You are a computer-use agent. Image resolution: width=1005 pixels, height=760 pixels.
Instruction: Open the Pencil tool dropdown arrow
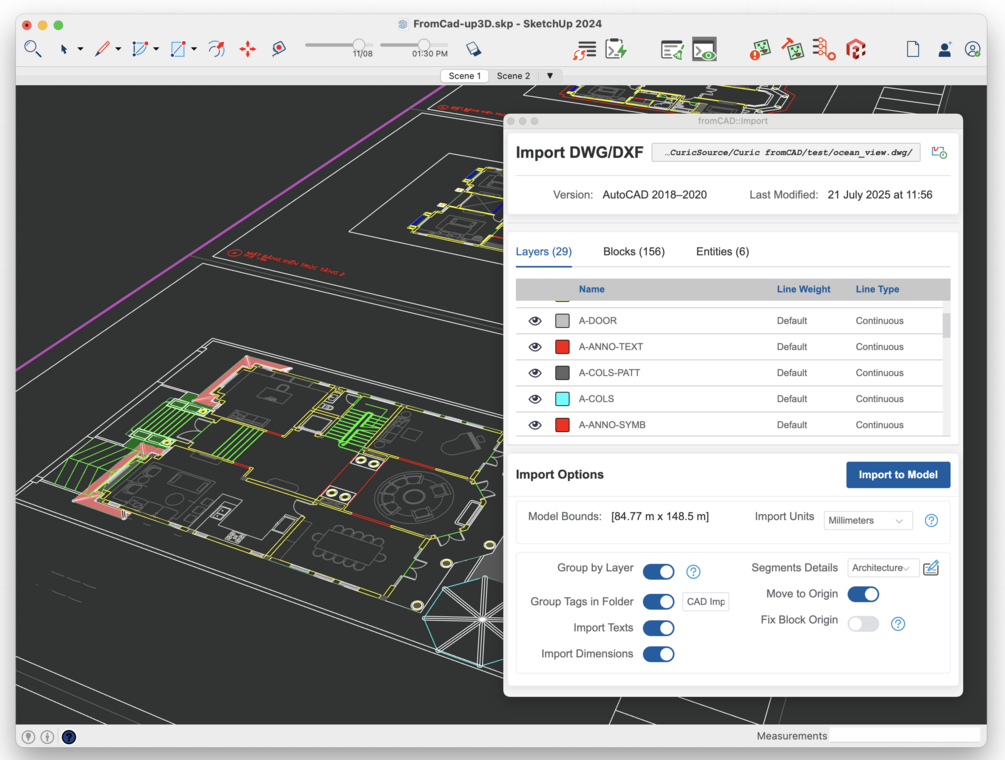118,49
